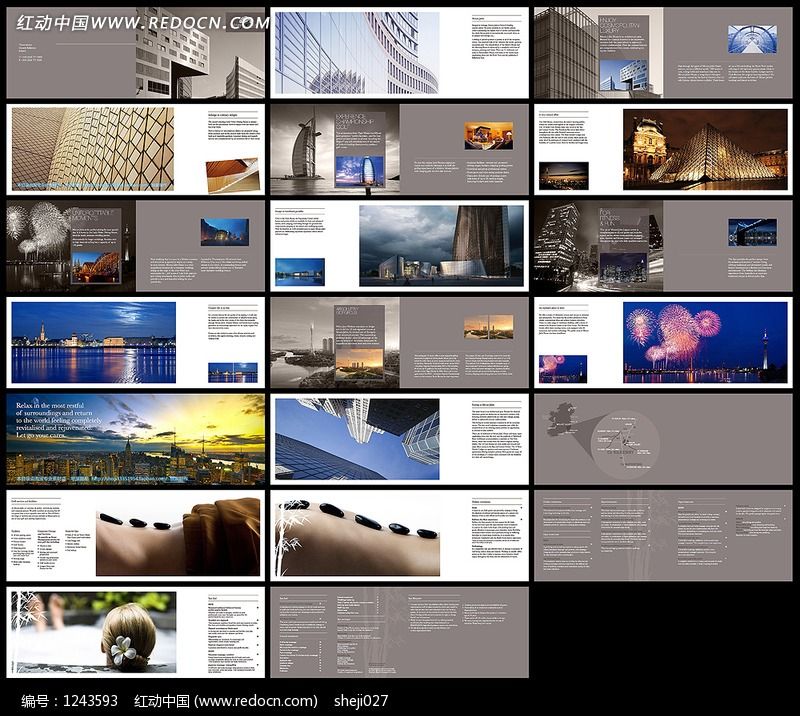This screenshot has height=716, width=800.
Task: Click the '编号：1243593' text
Action: 69,701
